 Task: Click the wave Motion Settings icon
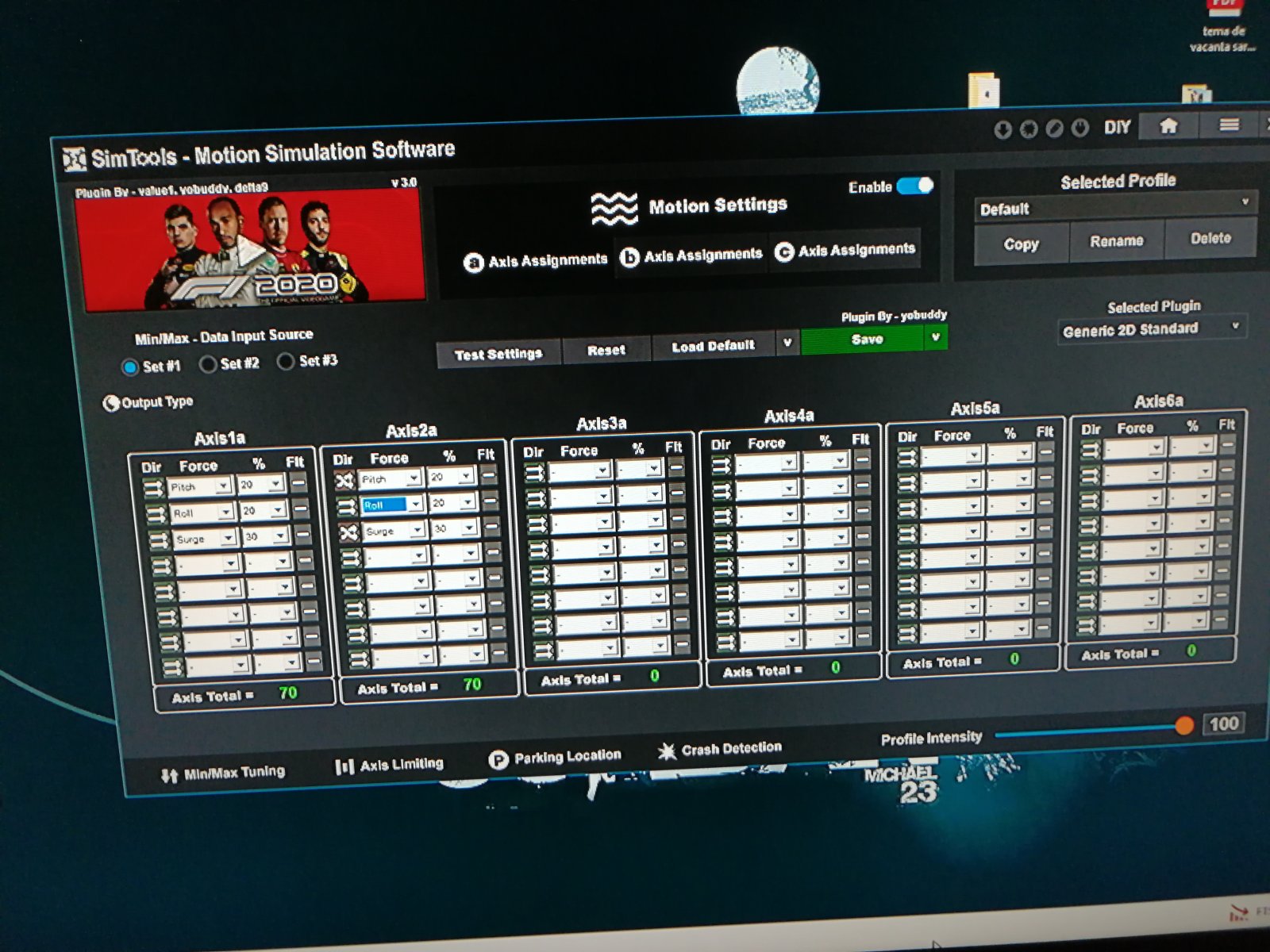[614, 209]
